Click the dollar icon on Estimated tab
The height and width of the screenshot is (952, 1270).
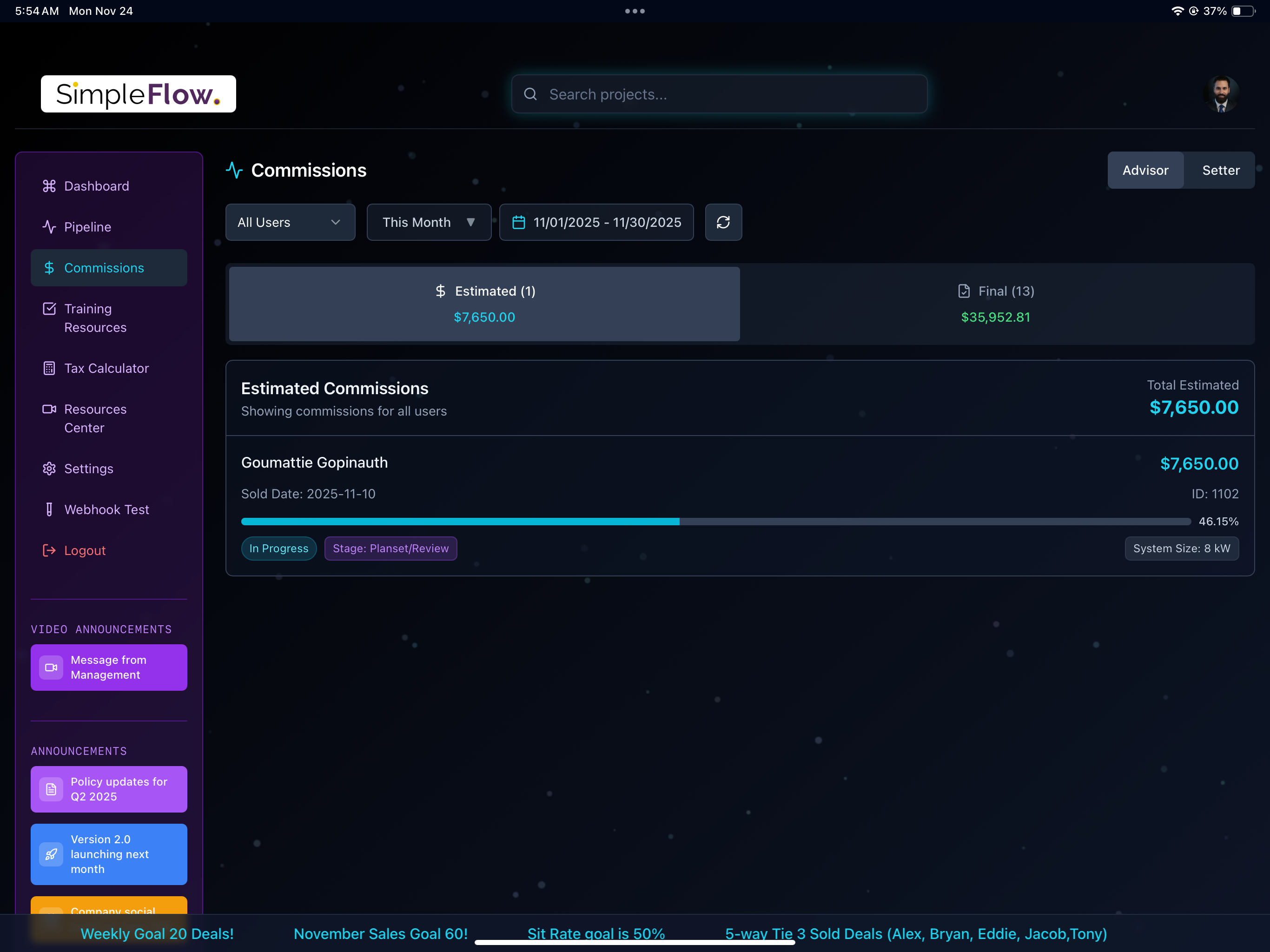(x=440, y=291)
